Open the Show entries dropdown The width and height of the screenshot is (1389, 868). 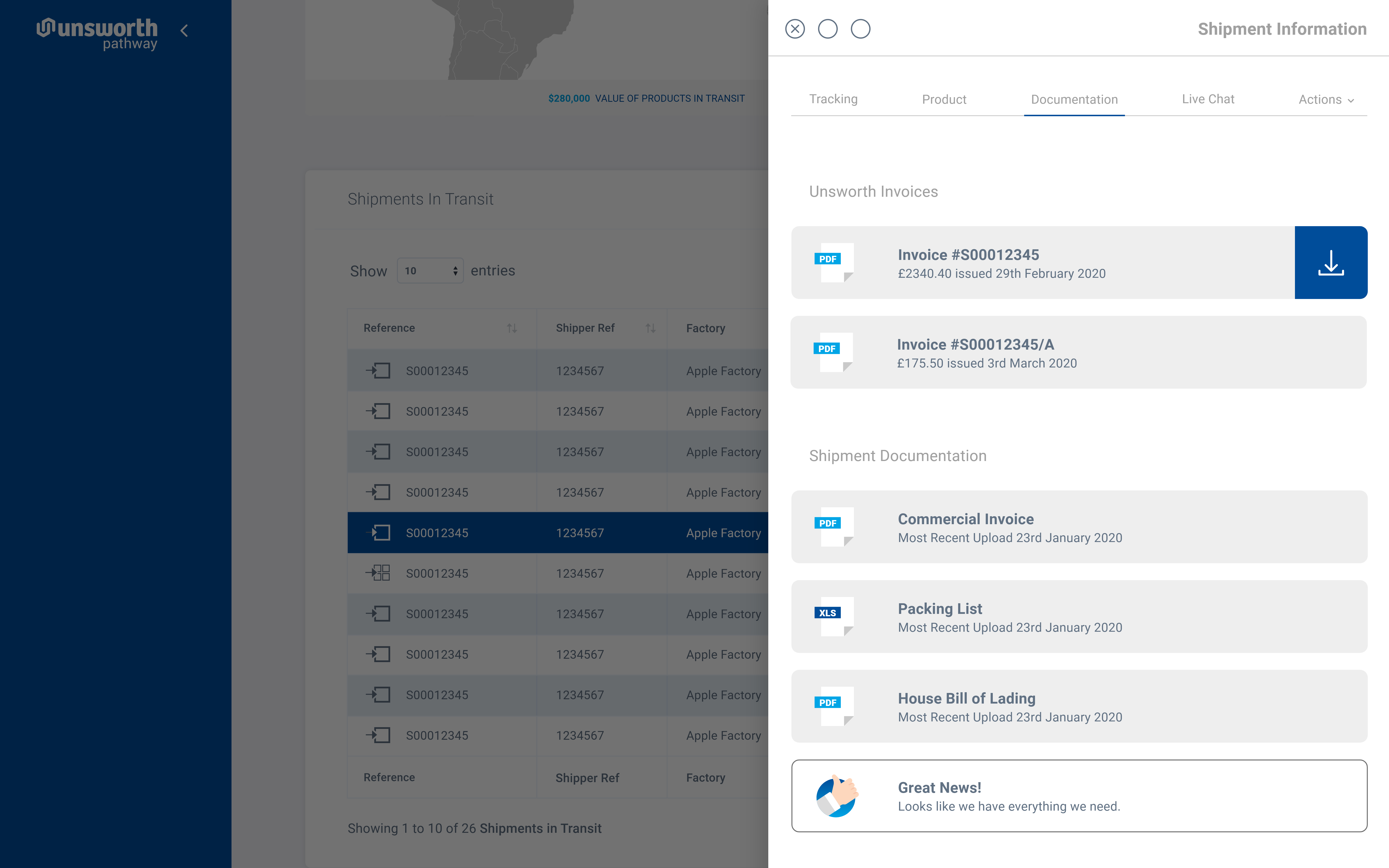430,270
